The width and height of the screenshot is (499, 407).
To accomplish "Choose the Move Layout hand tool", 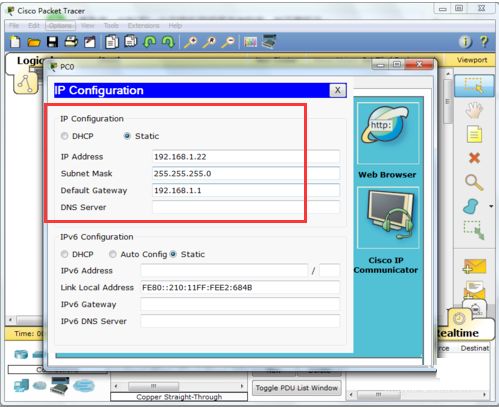I will pyautogui.click(x=474, y=110).
